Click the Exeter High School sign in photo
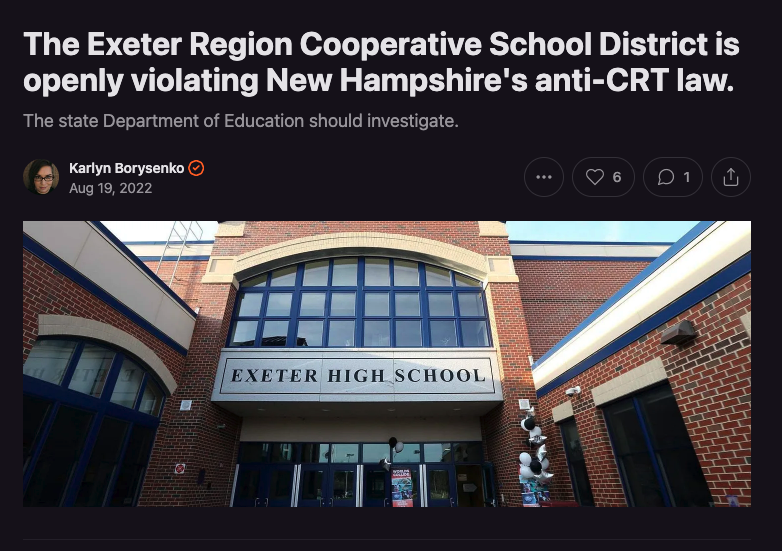The height and width of the screenshot is (551, 782). point(358,375)
